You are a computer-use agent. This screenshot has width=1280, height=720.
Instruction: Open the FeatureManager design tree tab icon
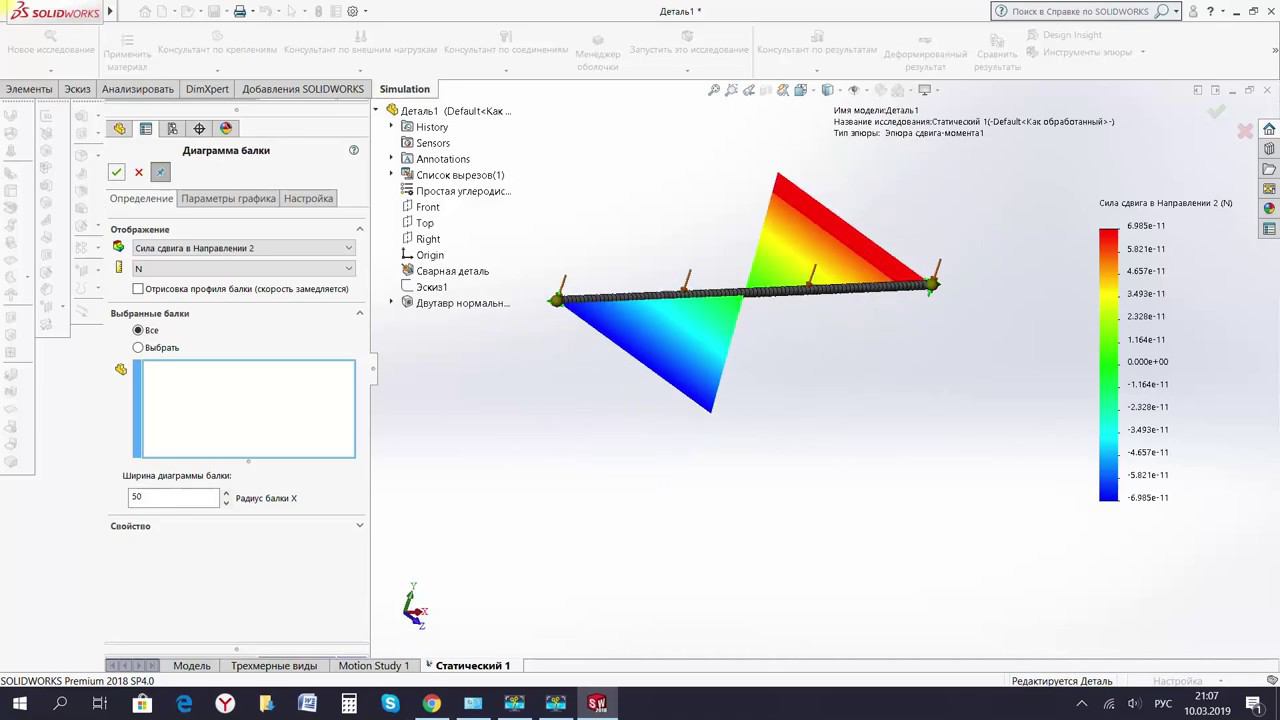pyautogui.click(x=120, y=128)
